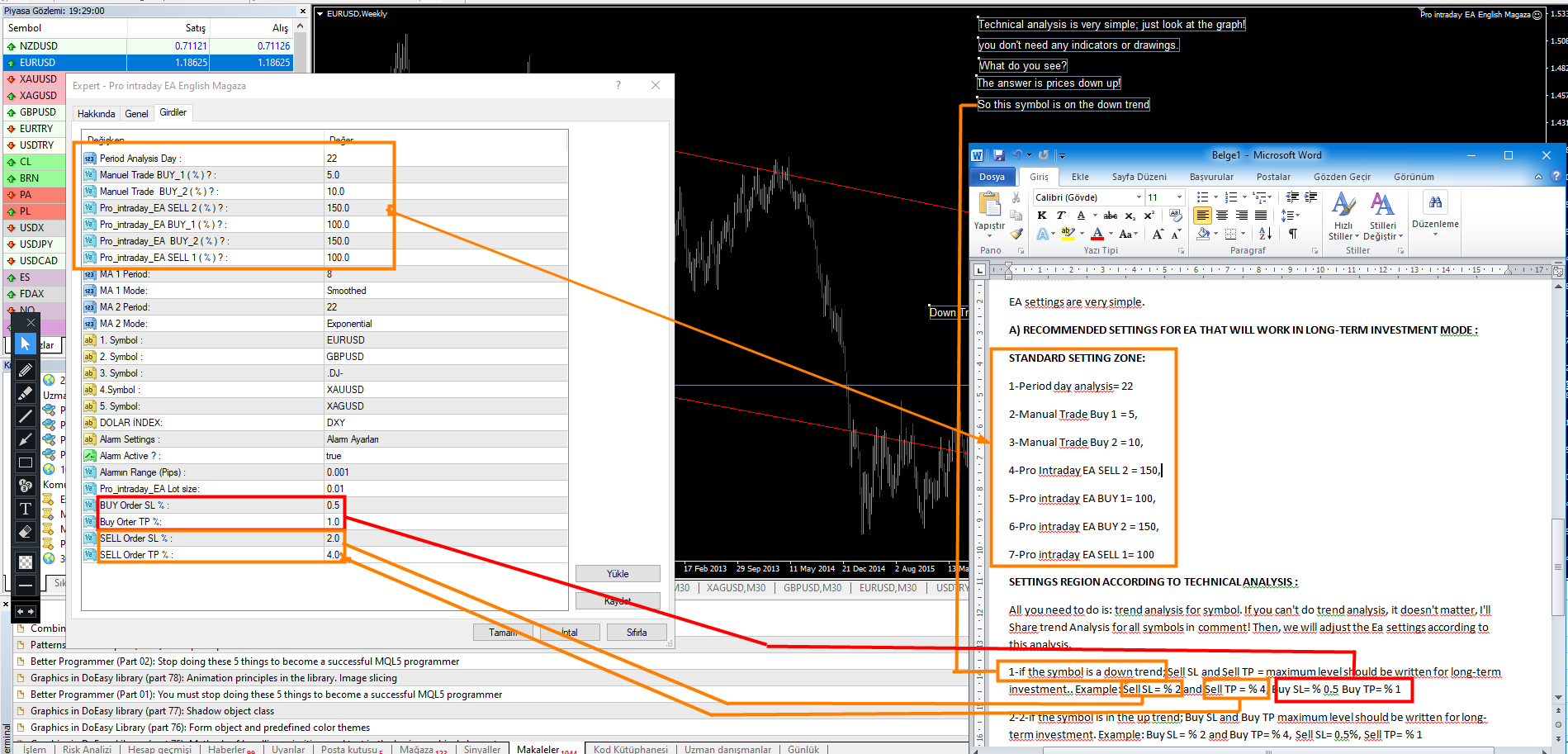This screenshot has height=754, width=1568.
Task: Open the checkerboard color picker swatch
Action: tap(26, 562)
